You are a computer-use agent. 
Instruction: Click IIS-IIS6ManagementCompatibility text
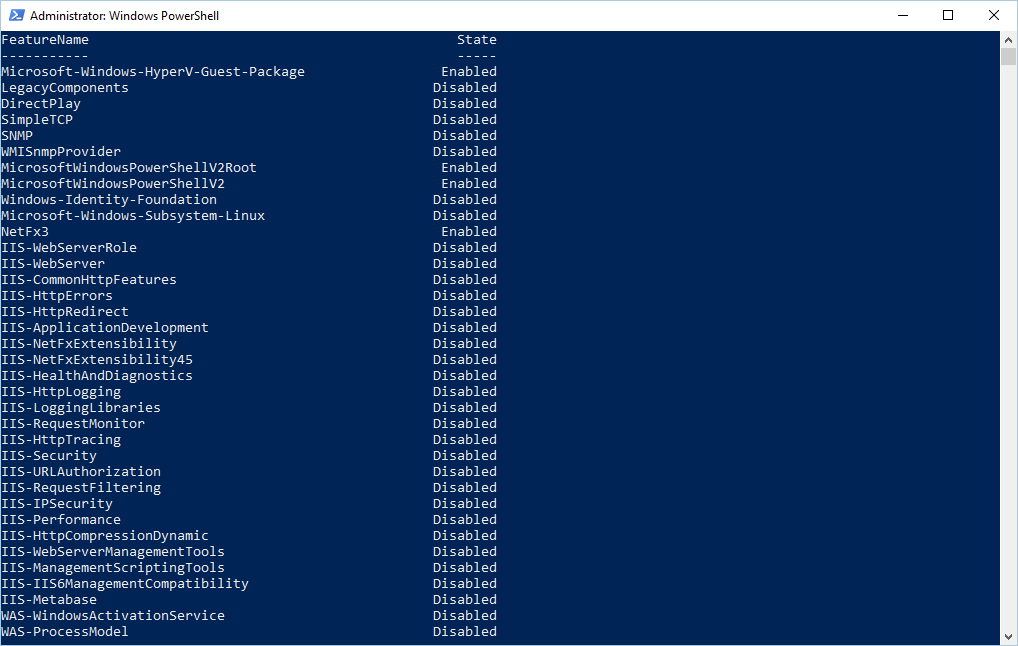pos(125,584)
